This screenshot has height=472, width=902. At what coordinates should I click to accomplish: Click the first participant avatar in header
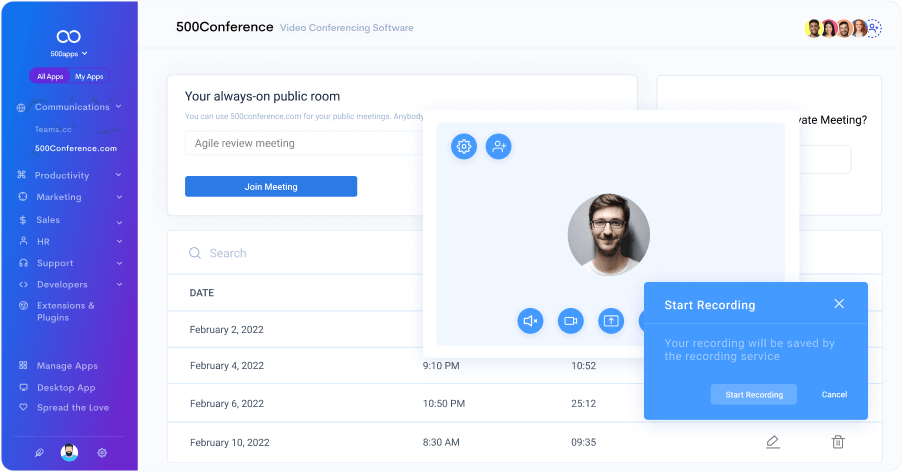[813, 28]
